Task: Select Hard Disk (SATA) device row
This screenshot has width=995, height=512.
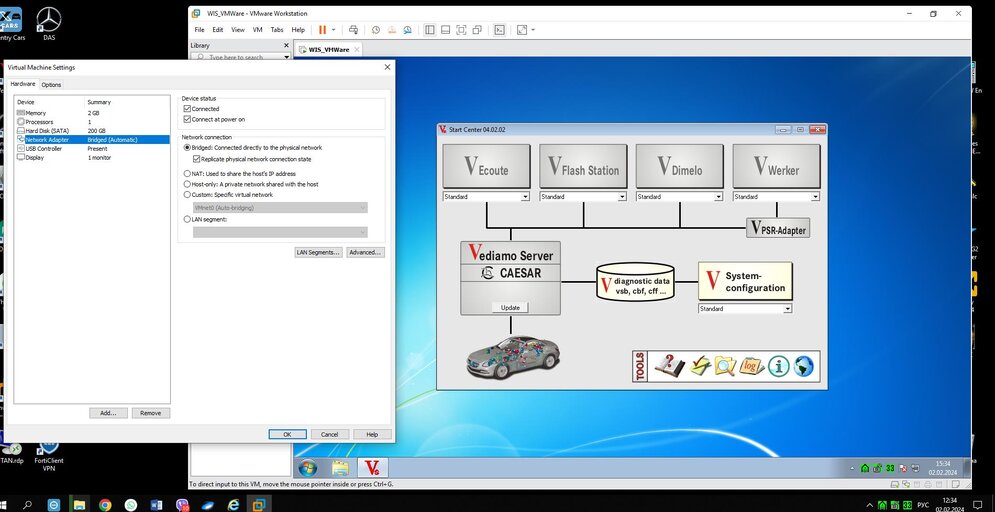Action: tap(93, 131)
